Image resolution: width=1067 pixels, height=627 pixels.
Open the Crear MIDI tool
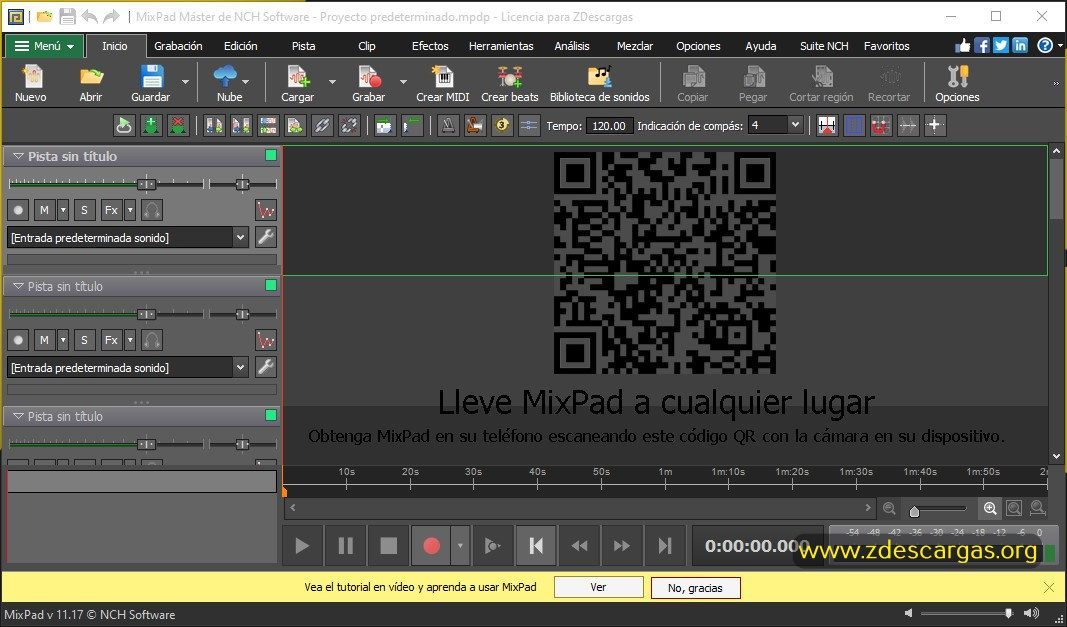443,83
